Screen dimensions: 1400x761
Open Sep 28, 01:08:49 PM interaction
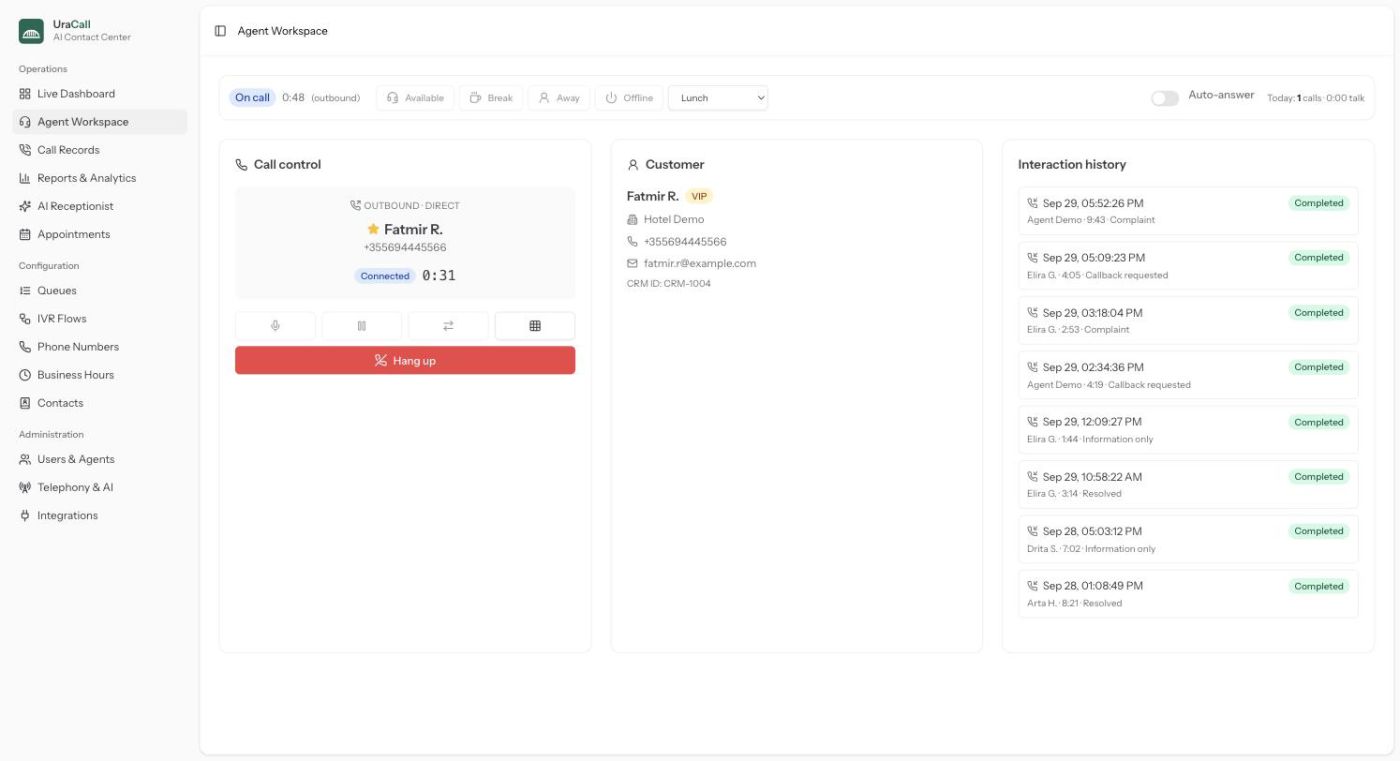[x=1188, y=594]
